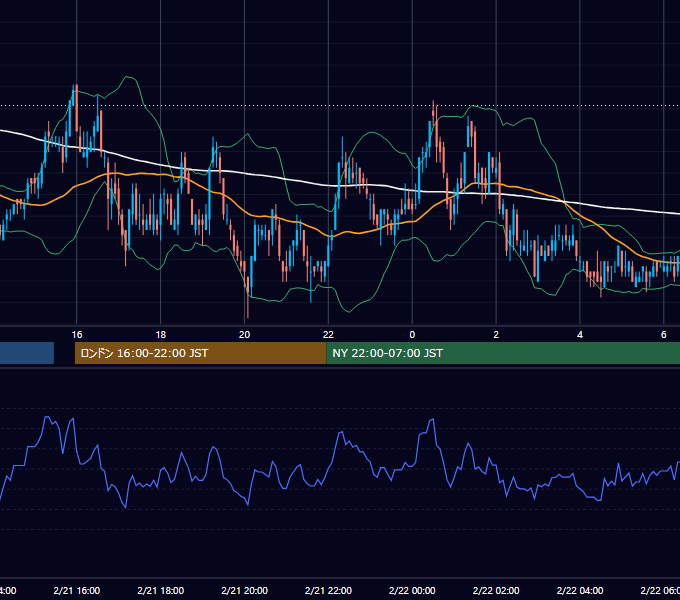
Task: Click the blue session bar before ロンドン
Action: coord(27,353)
